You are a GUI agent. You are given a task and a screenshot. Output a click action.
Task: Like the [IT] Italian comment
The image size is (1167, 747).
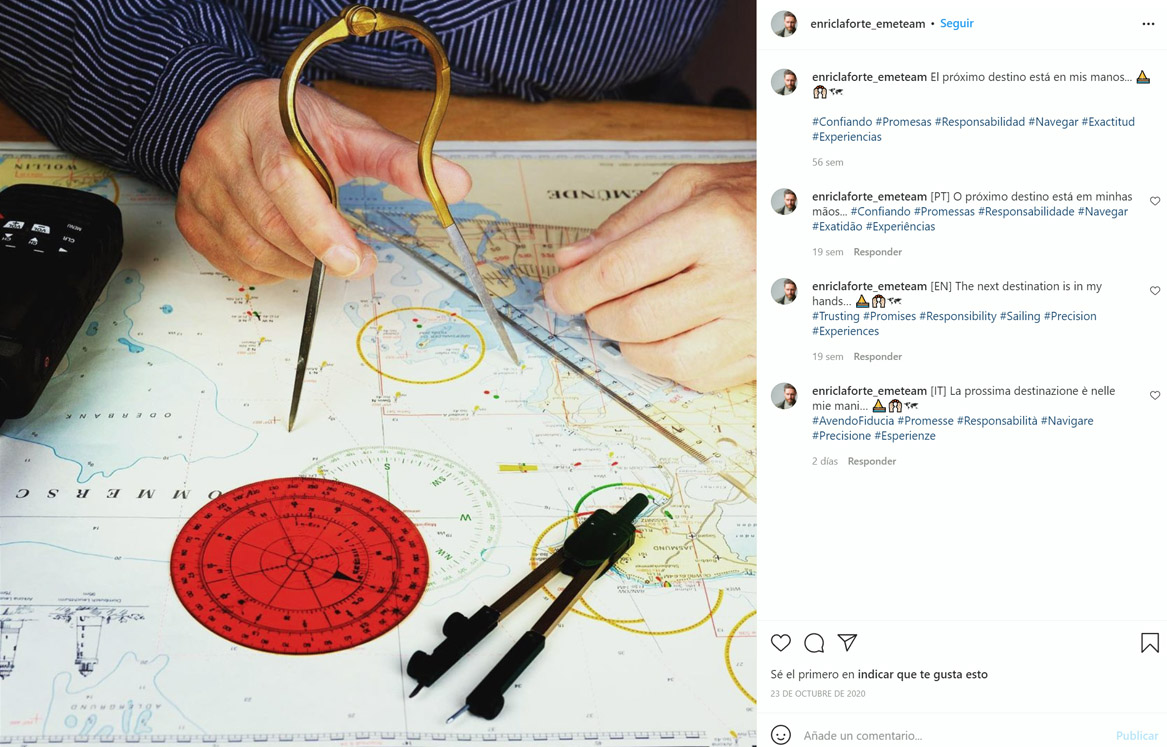click(x=1155, y=396)
